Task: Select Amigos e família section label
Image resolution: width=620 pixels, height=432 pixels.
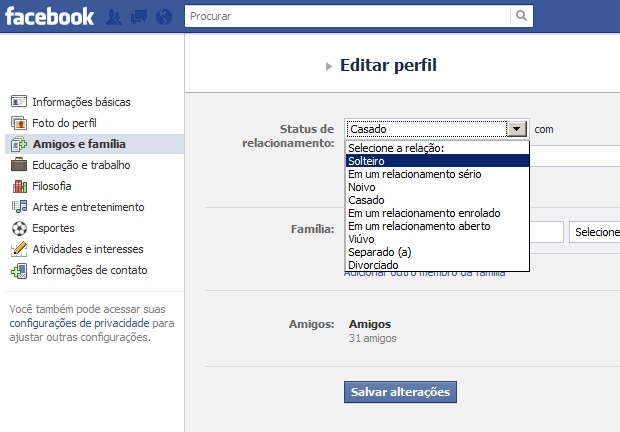Action: [79, 144]
